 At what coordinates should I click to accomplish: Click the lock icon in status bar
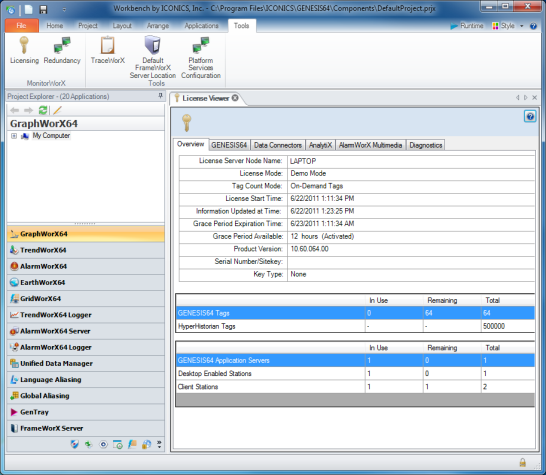coord(522,462)
